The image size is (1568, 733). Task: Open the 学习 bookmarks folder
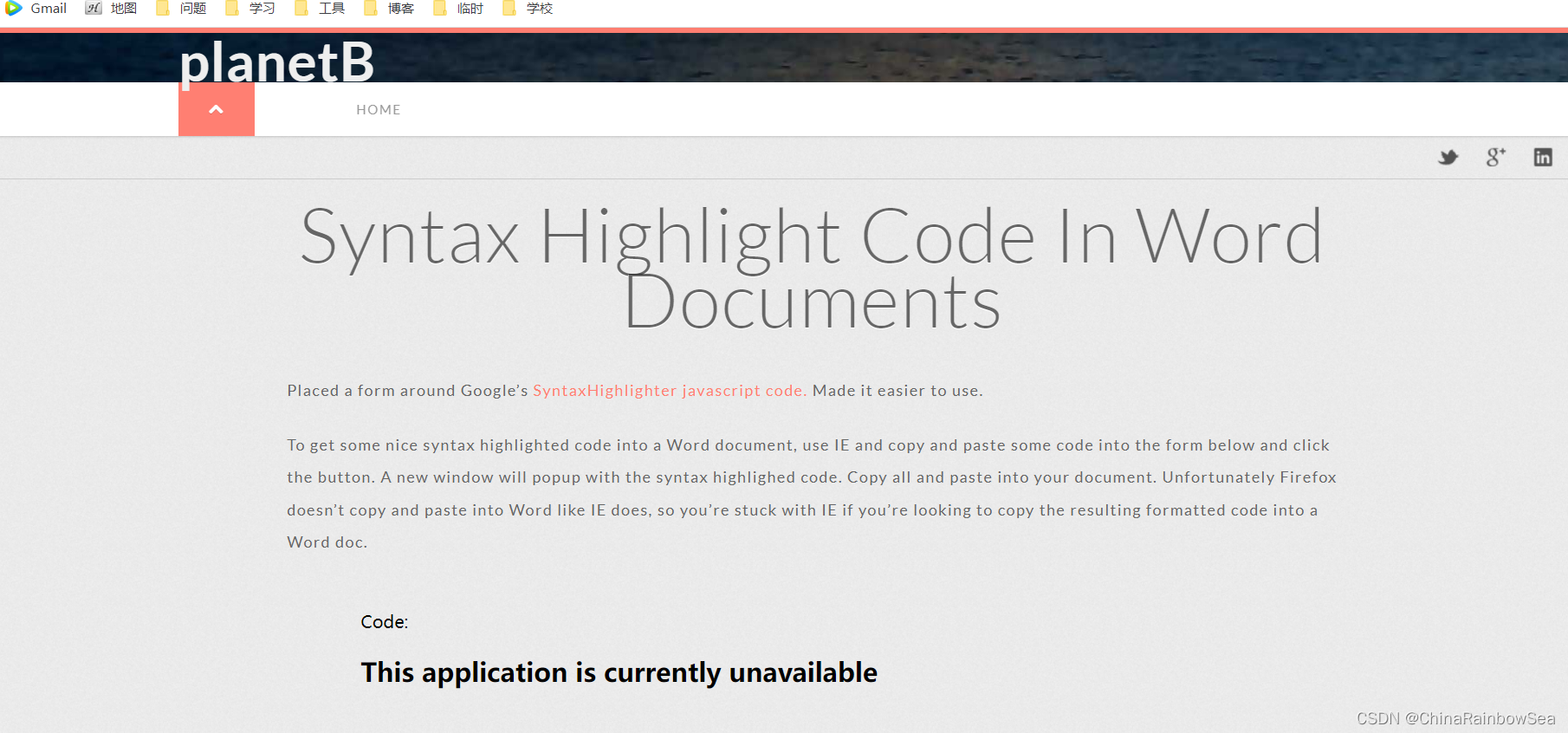pos(250,8)
